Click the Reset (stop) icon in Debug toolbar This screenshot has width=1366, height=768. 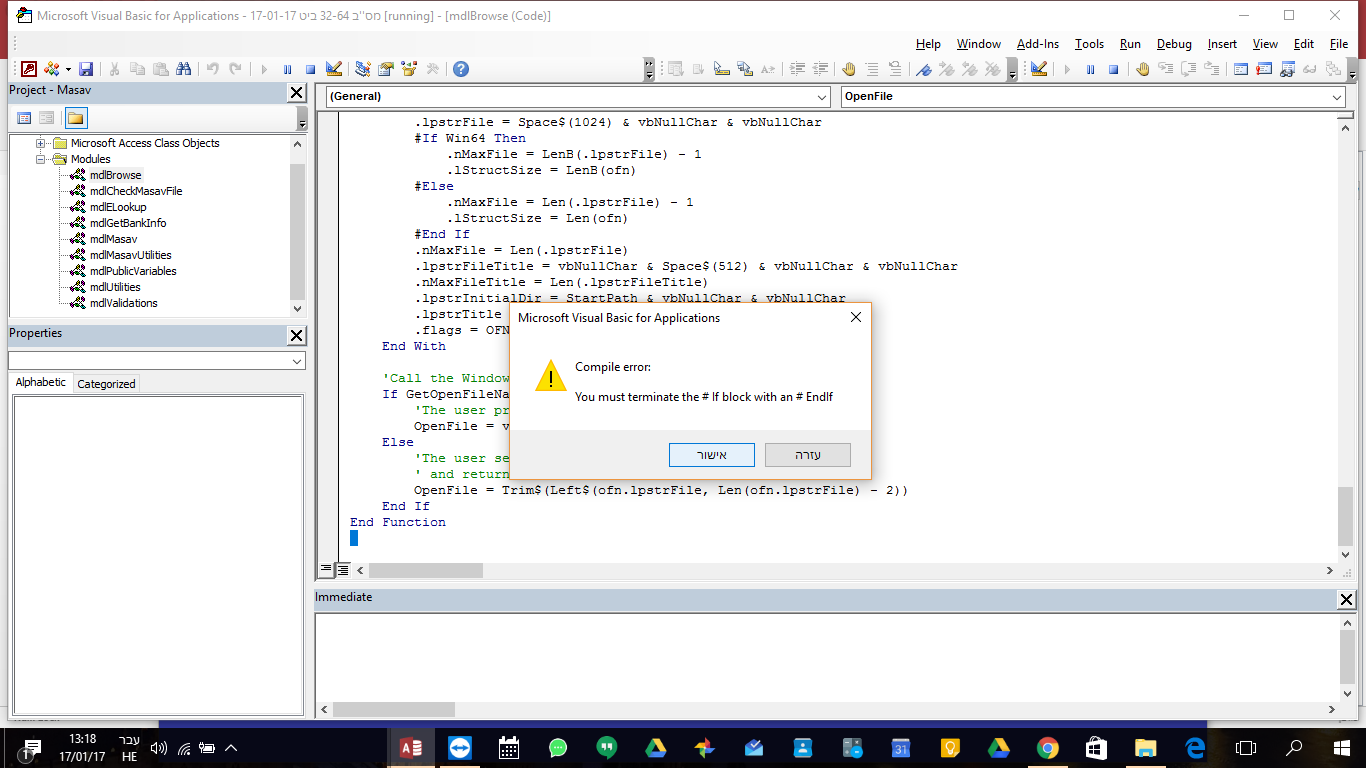coord(1113,69)
